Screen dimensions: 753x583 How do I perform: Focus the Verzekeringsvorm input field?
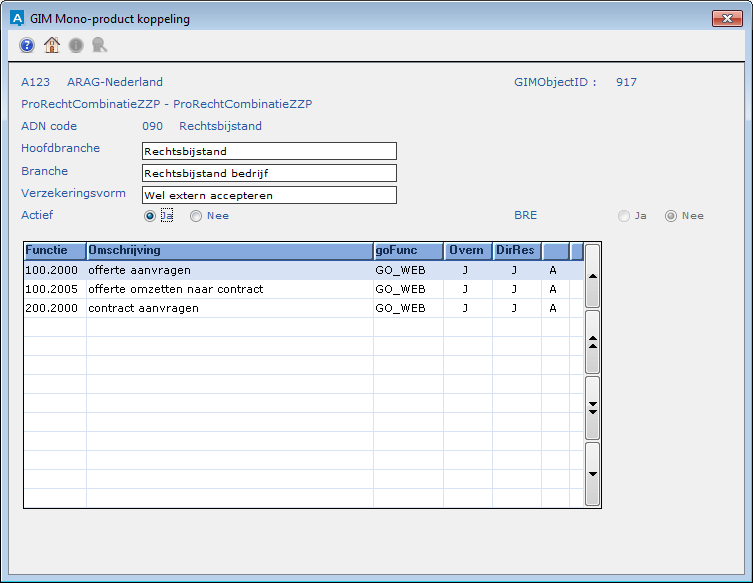269,195
